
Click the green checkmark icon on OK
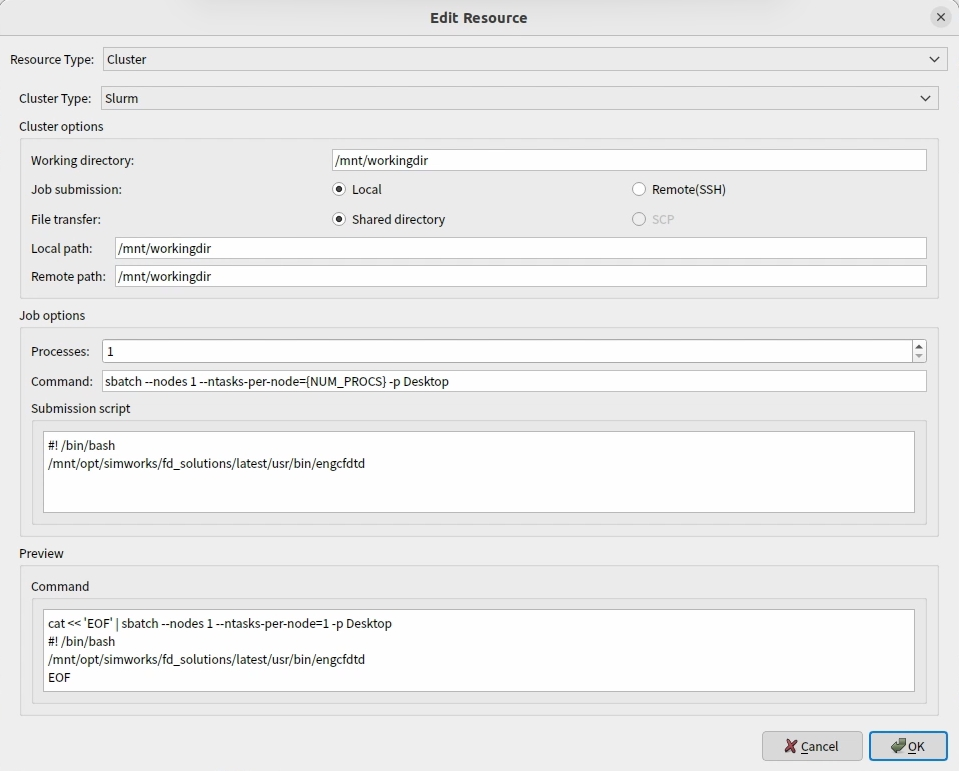point(897,746)
